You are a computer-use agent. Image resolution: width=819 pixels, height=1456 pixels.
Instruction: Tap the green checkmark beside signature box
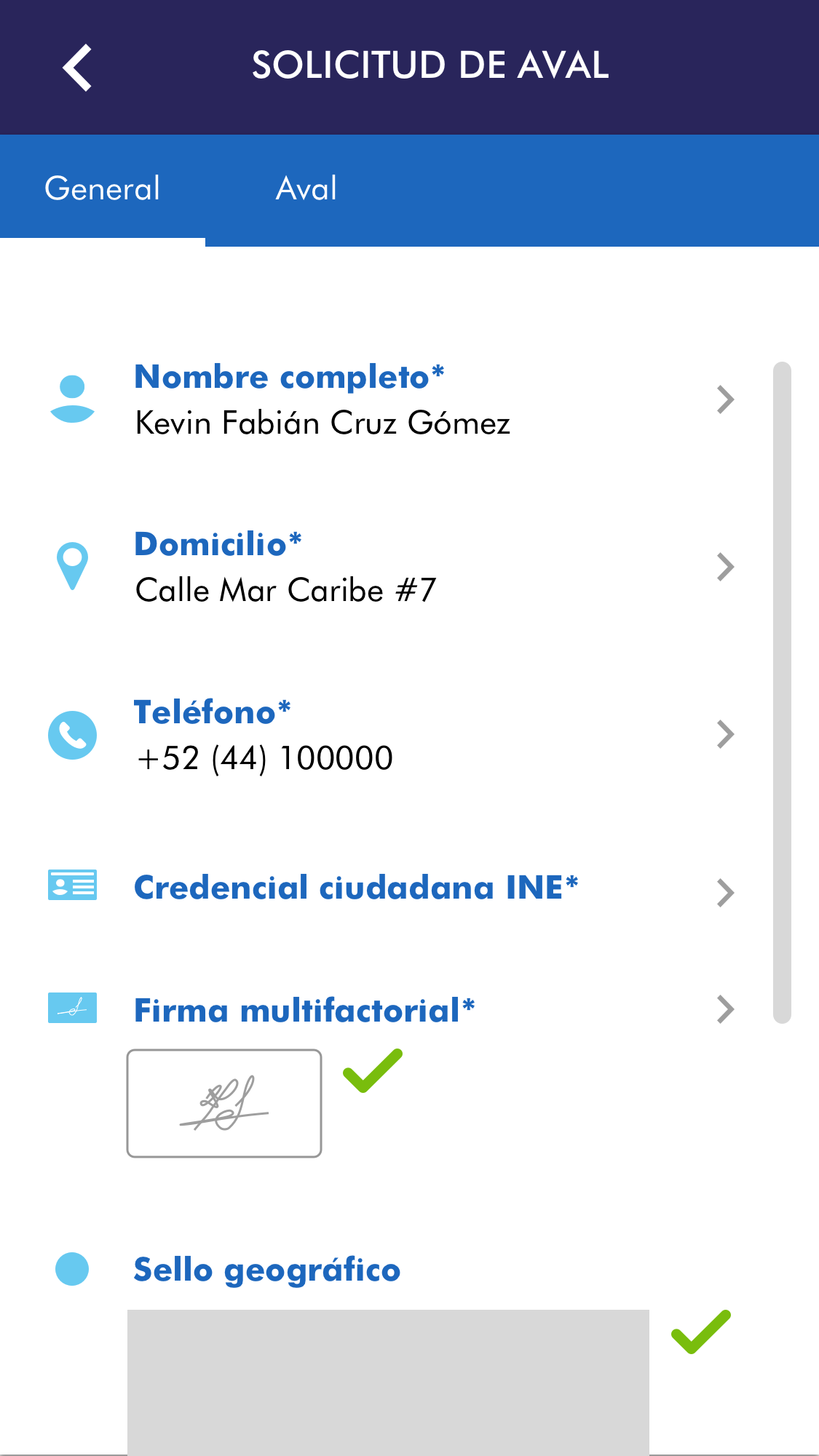point(373,1071)
